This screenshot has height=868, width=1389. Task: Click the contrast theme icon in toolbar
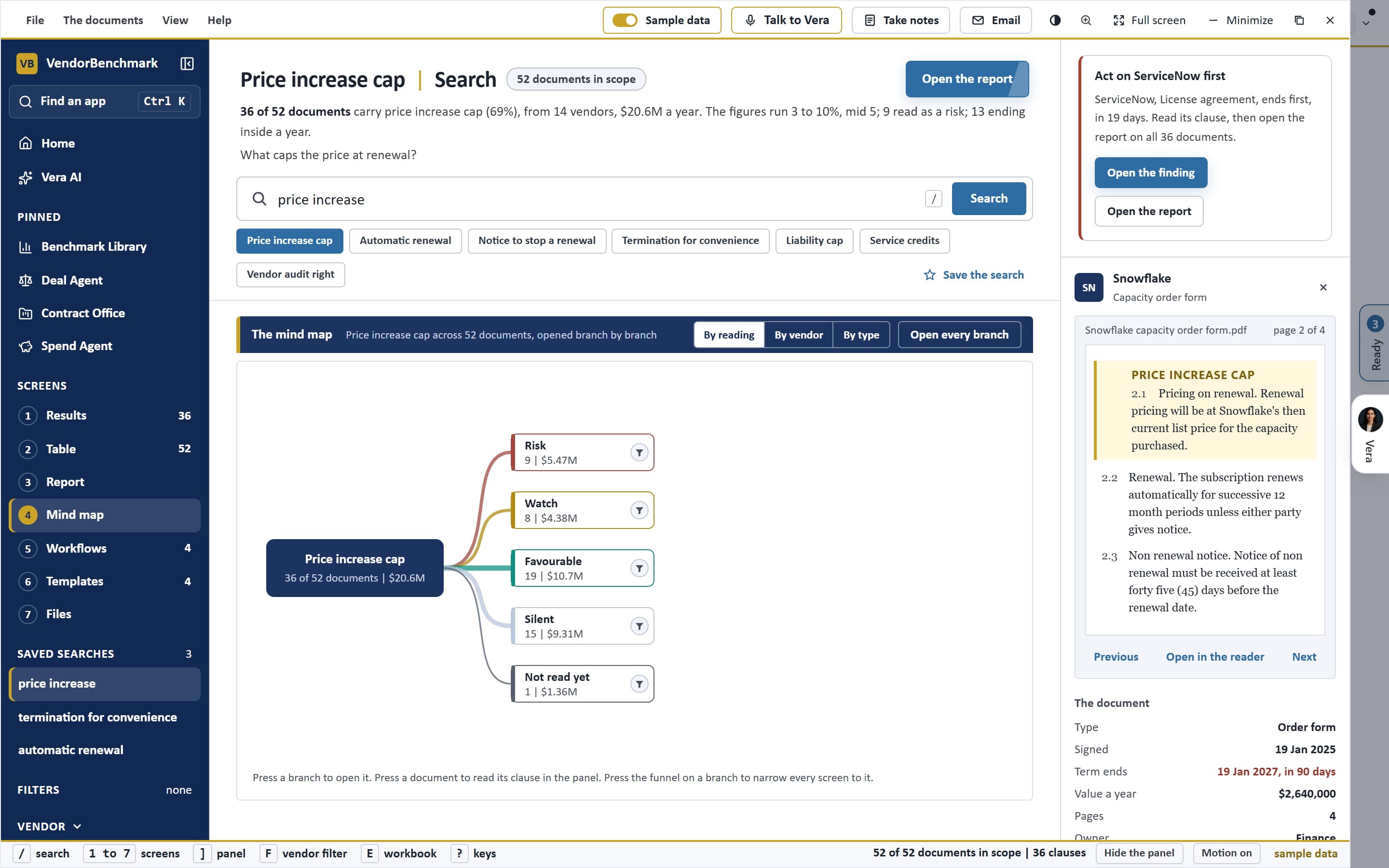tap(1055, 20)
